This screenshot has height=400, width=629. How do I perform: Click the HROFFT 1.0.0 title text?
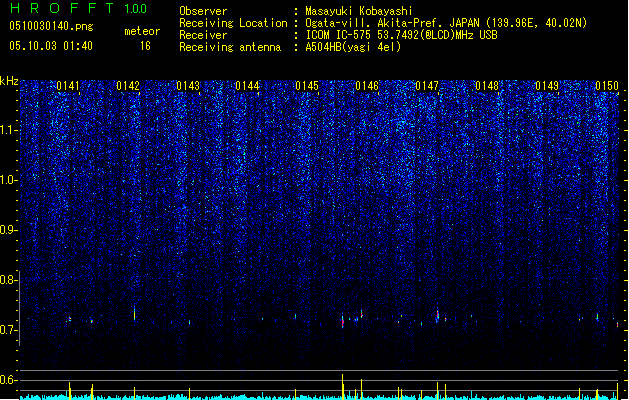78,8
